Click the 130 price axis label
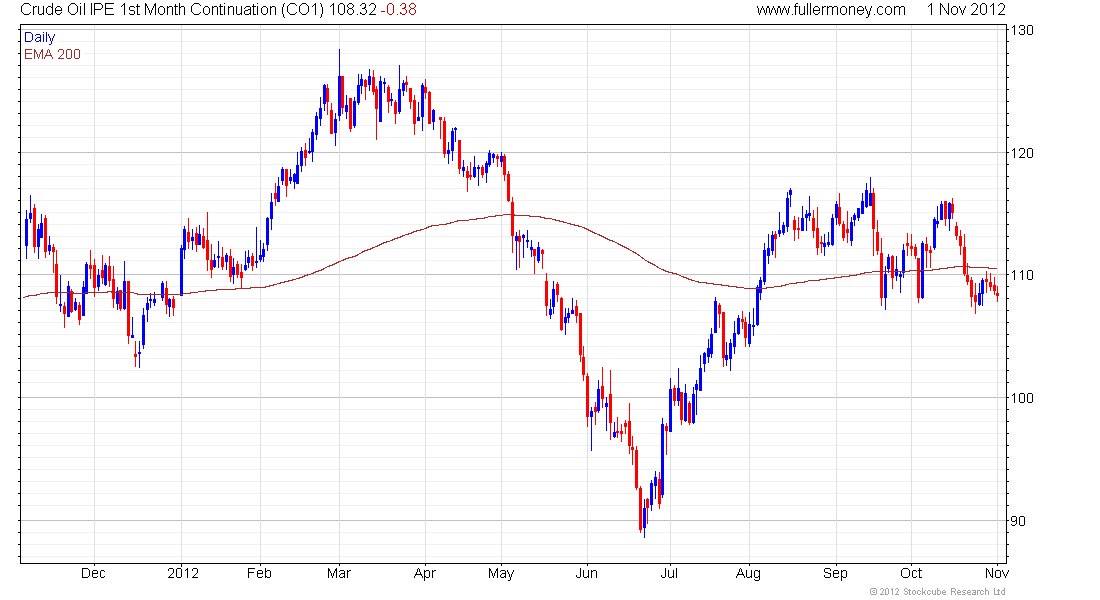Viewport: 1100px width, 600px height. click(x=1021, y=30)
